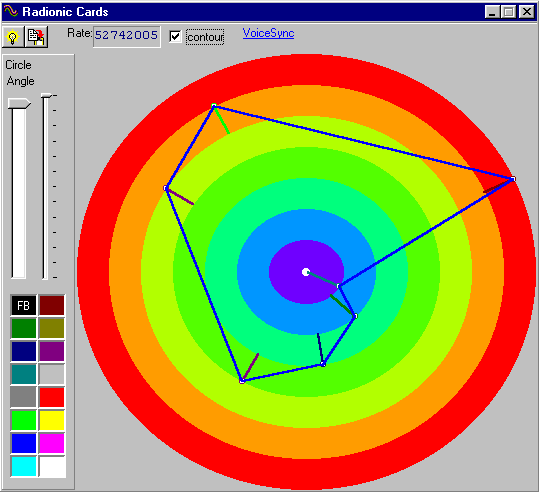539x492 pixels.
Task: Click the document export toolbar icon
Action: (36, 36)
